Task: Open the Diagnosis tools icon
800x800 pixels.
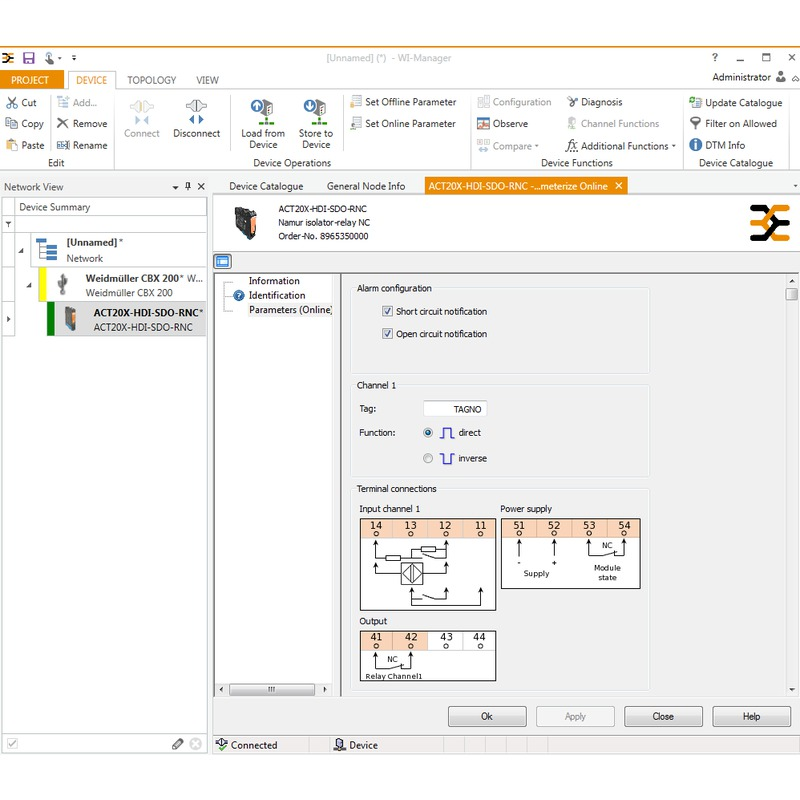Action: (x=572, y=102)
